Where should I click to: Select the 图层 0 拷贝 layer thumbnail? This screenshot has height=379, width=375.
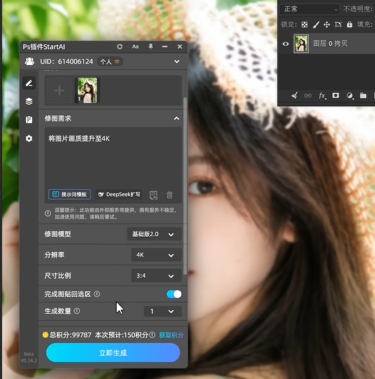(301, 43)
